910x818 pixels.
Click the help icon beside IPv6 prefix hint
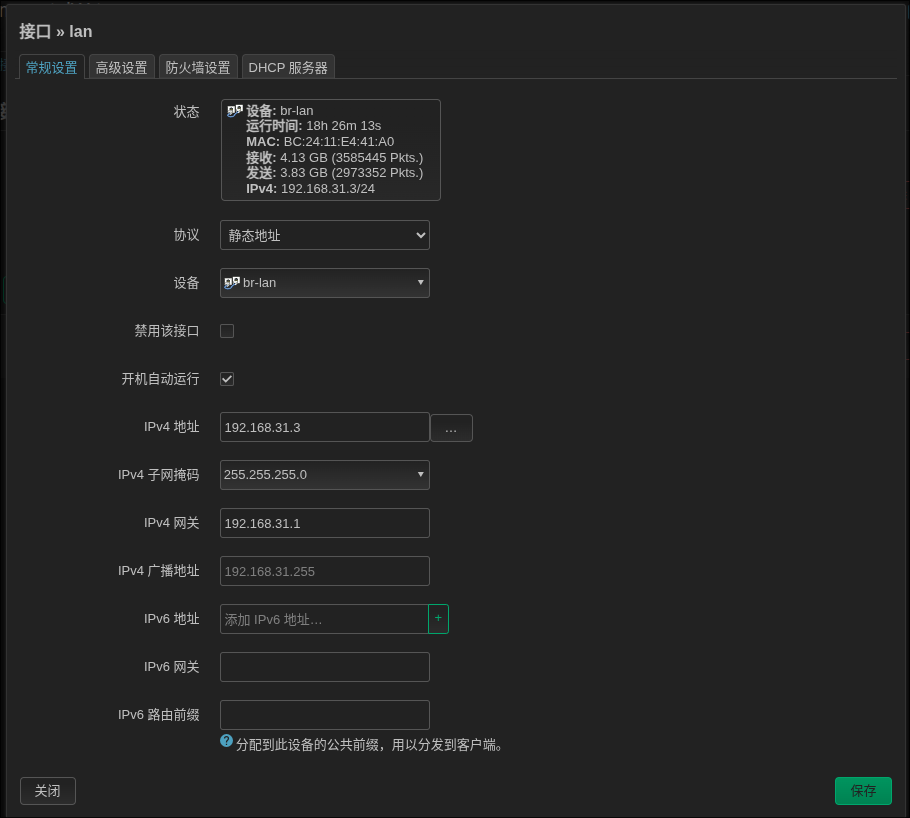click(227, 741)
